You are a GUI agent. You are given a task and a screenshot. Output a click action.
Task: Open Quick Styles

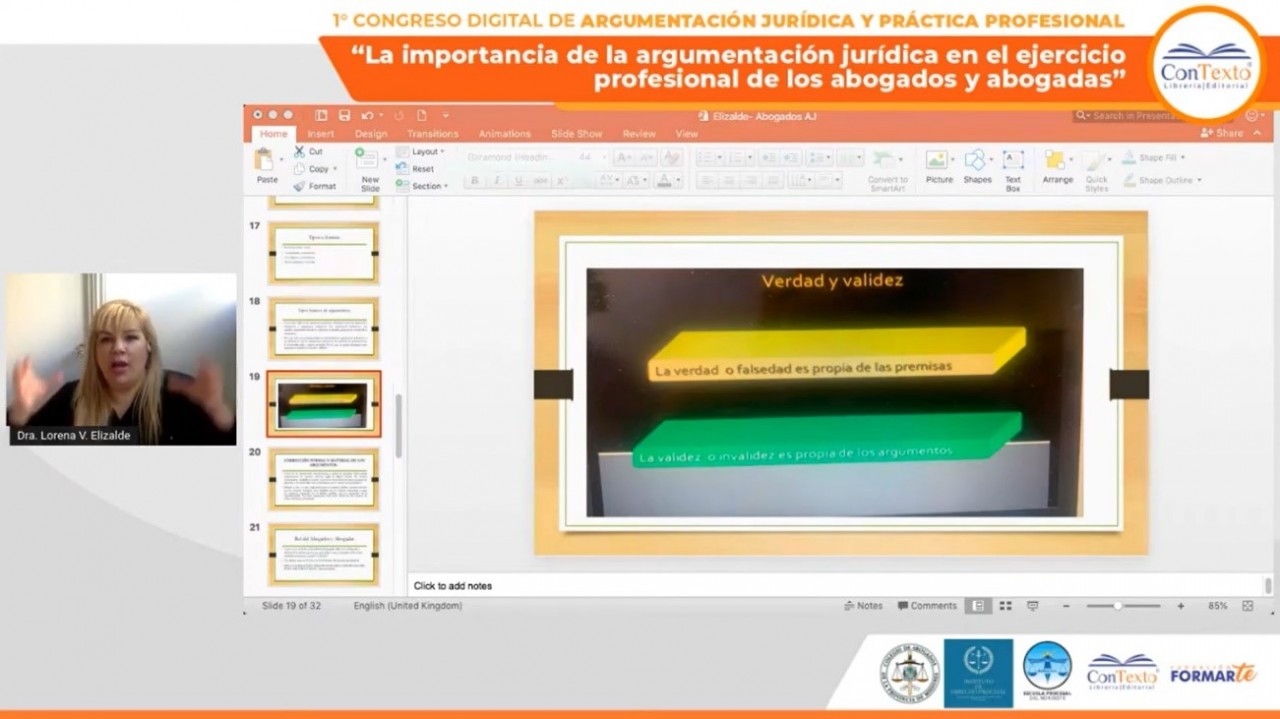pyautogui.click(x=1097, y=171)
